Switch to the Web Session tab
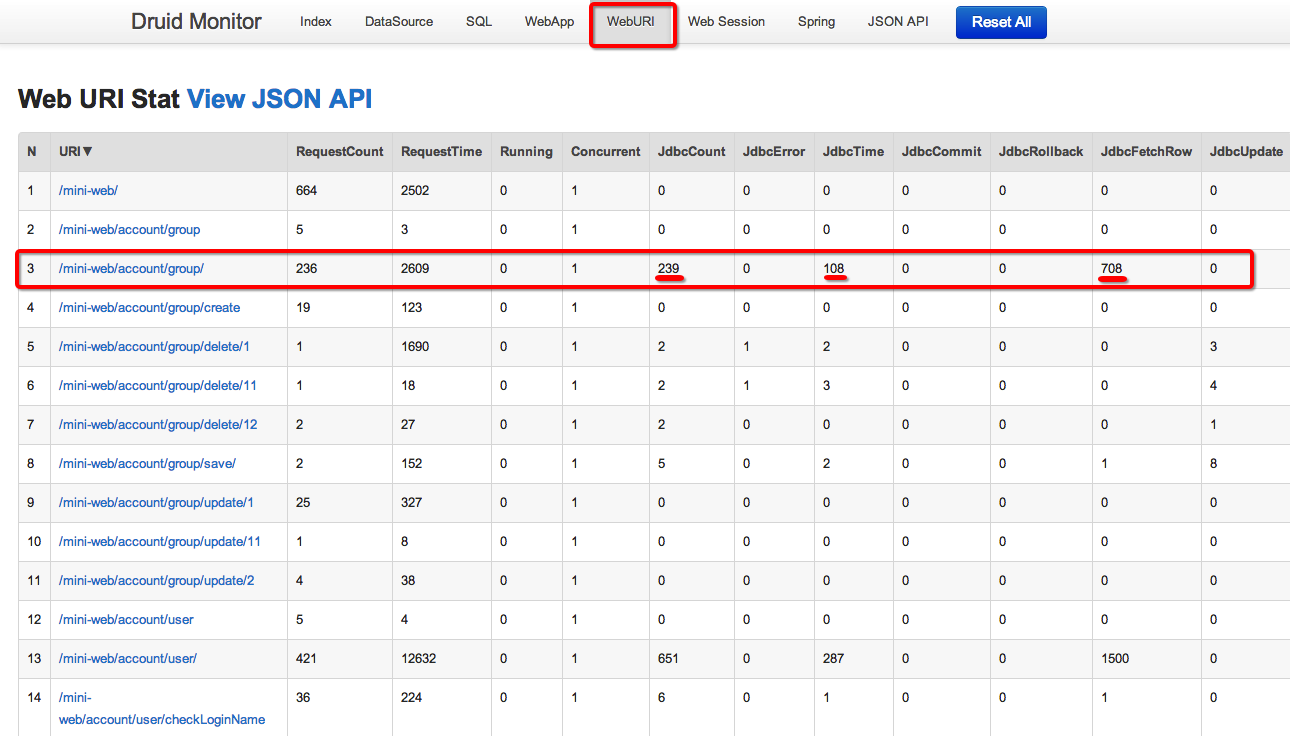This screenshot has height=736, width=1290. pyautogui.click(x=726, y=21)
